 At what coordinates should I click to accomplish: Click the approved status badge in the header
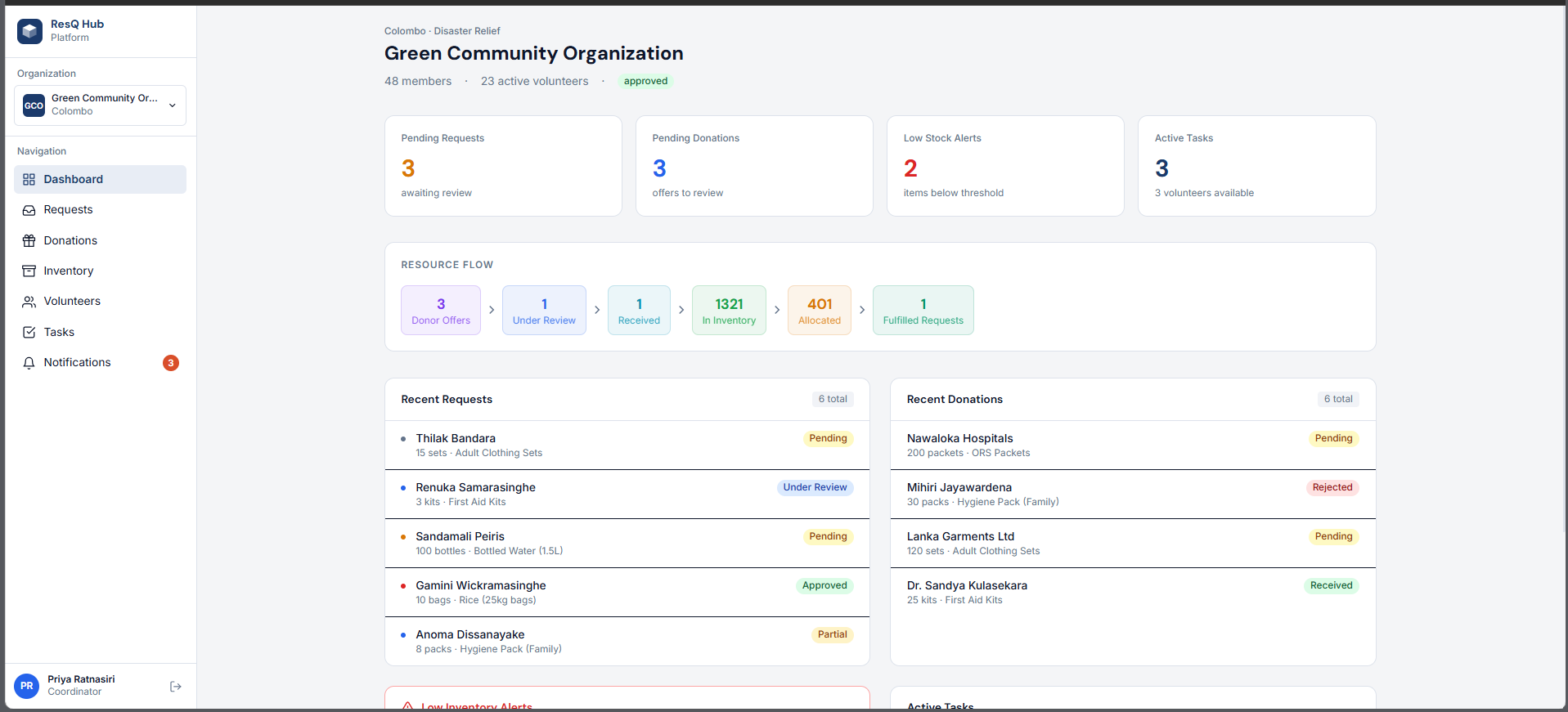pyautogui.click(x=645, y=81)
